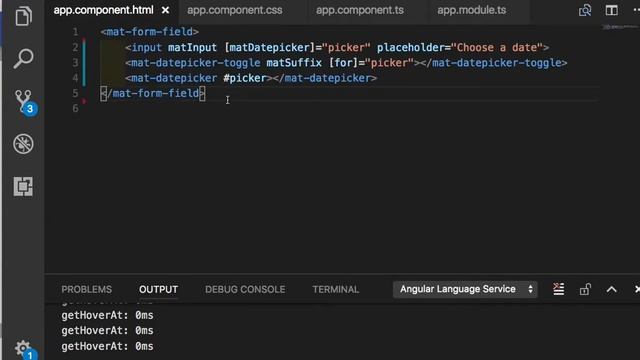Clear the output log

pyautogui.click(x=559, y=289)
